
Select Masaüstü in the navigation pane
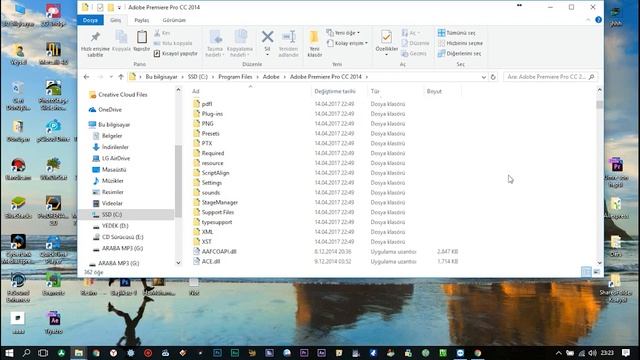[x=109, y=169]
